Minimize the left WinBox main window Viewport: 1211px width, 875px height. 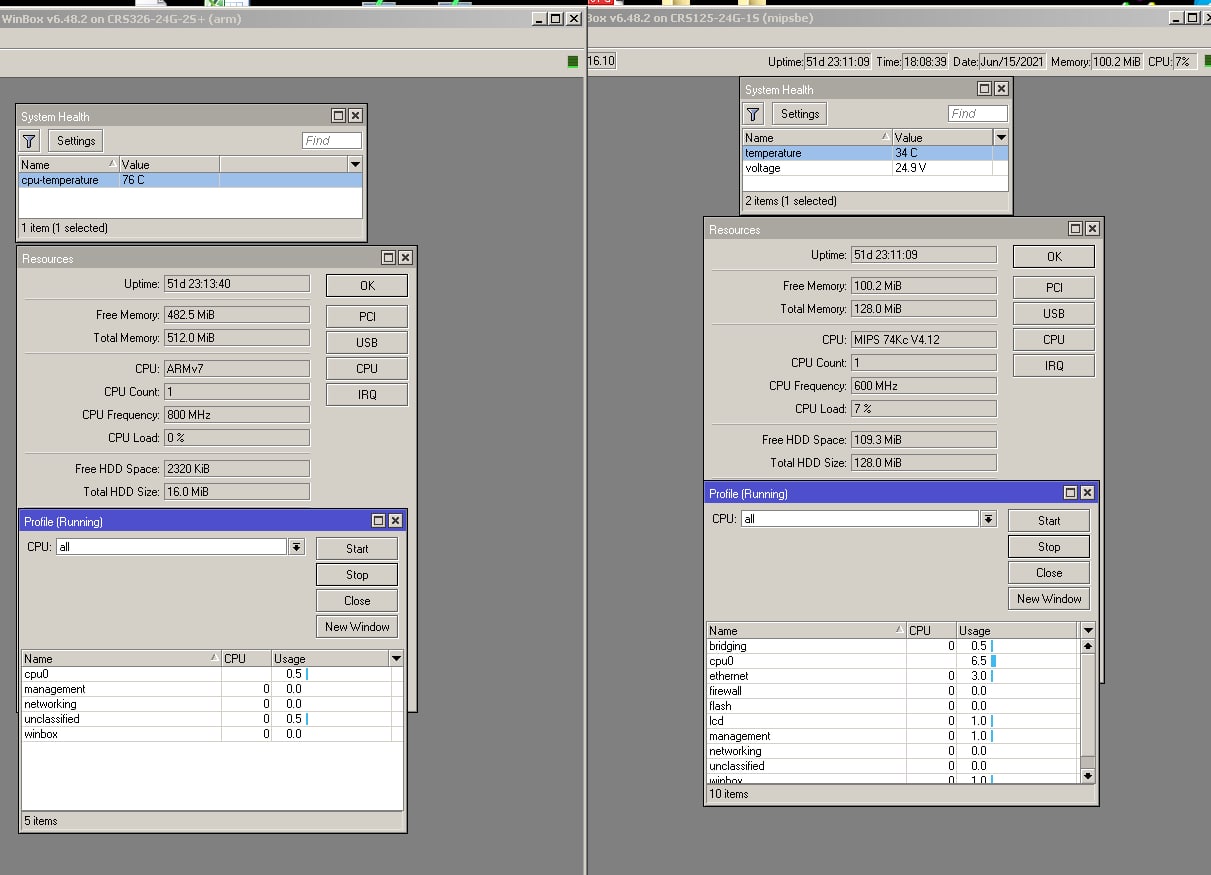tap(539, 18)
